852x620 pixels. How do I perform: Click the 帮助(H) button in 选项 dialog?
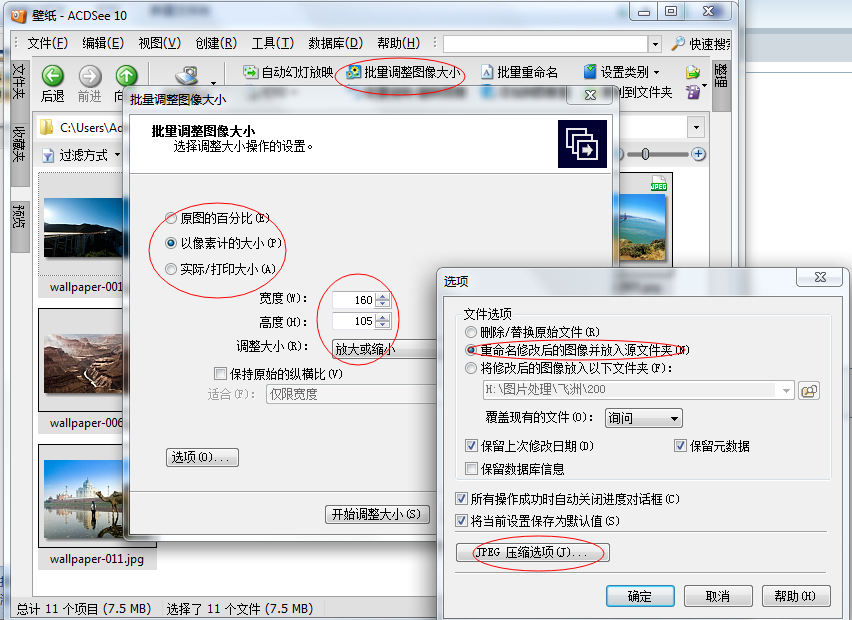pos(796,596)
